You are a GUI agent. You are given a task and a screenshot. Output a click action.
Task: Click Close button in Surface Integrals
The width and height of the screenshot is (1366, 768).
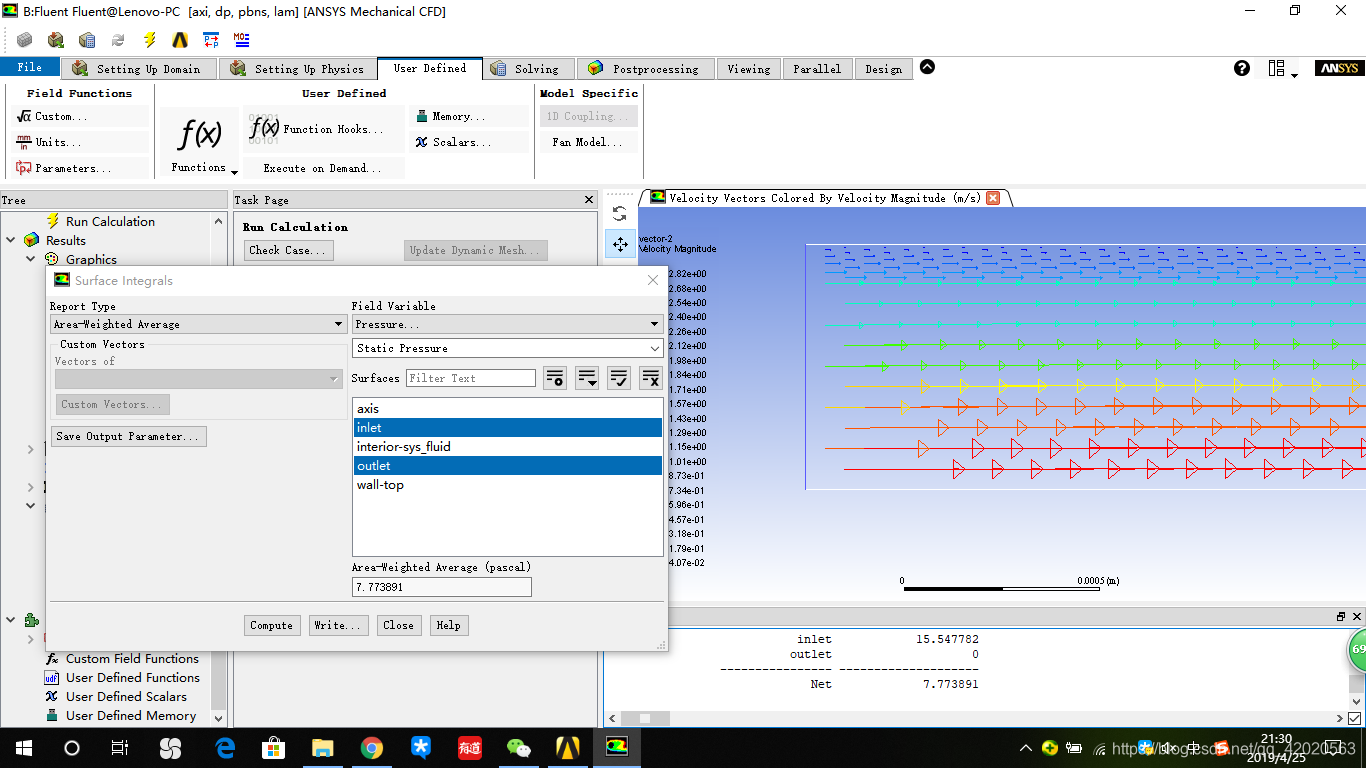click(x=398, y=625)
